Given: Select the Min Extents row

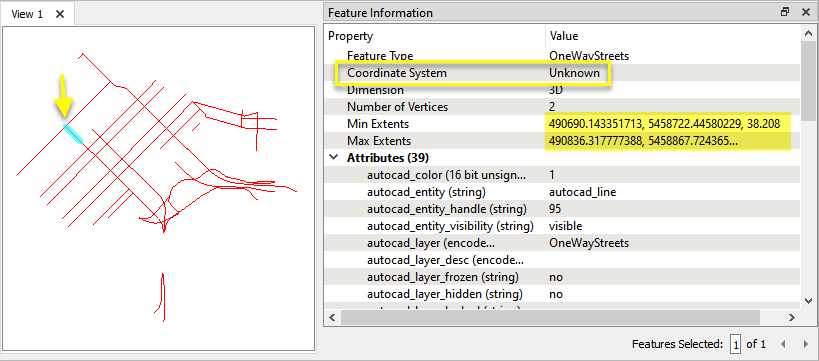Looking at the screenshot, I should point(563,124).
